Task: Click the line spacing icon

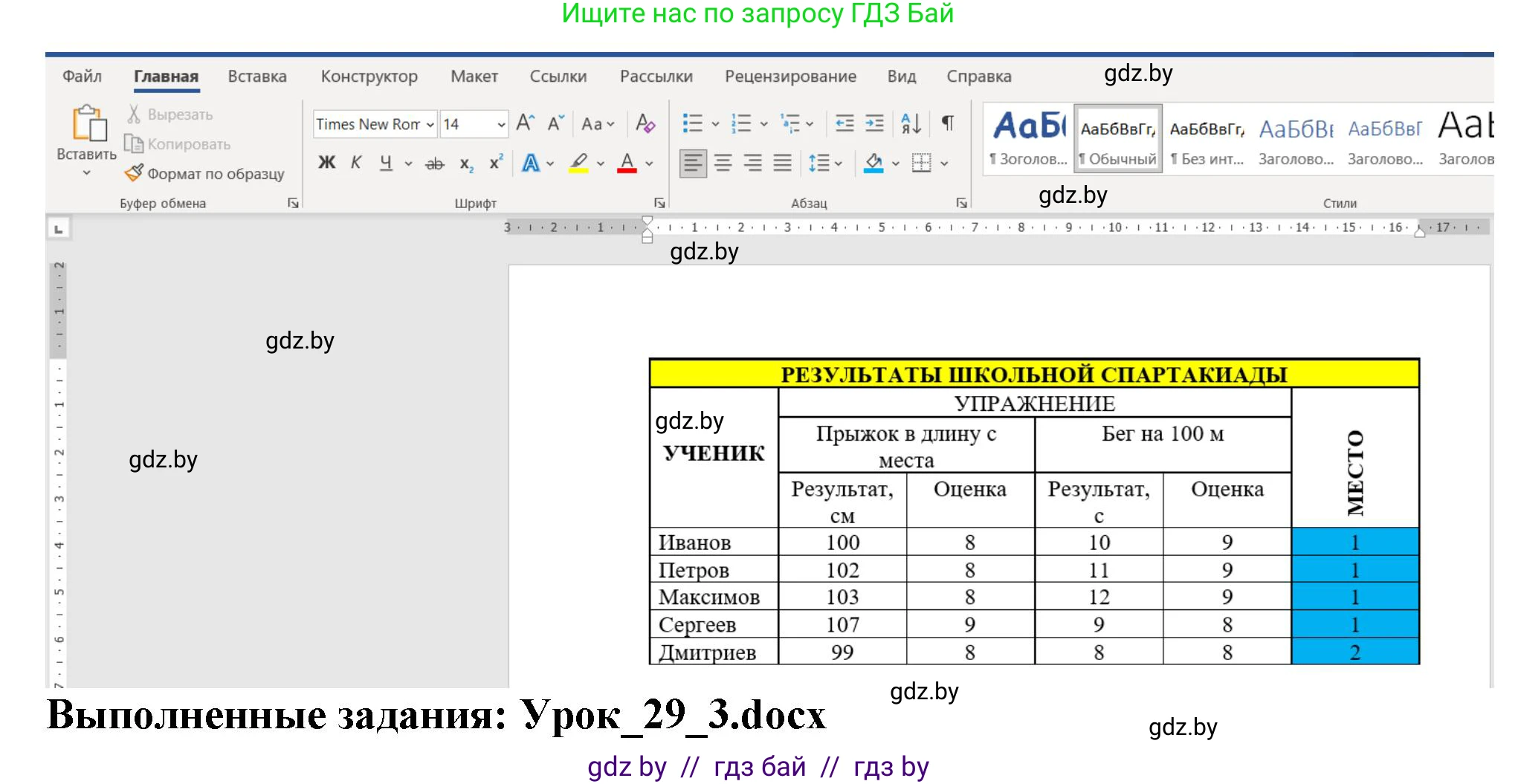Action: [x=818, y=163]
